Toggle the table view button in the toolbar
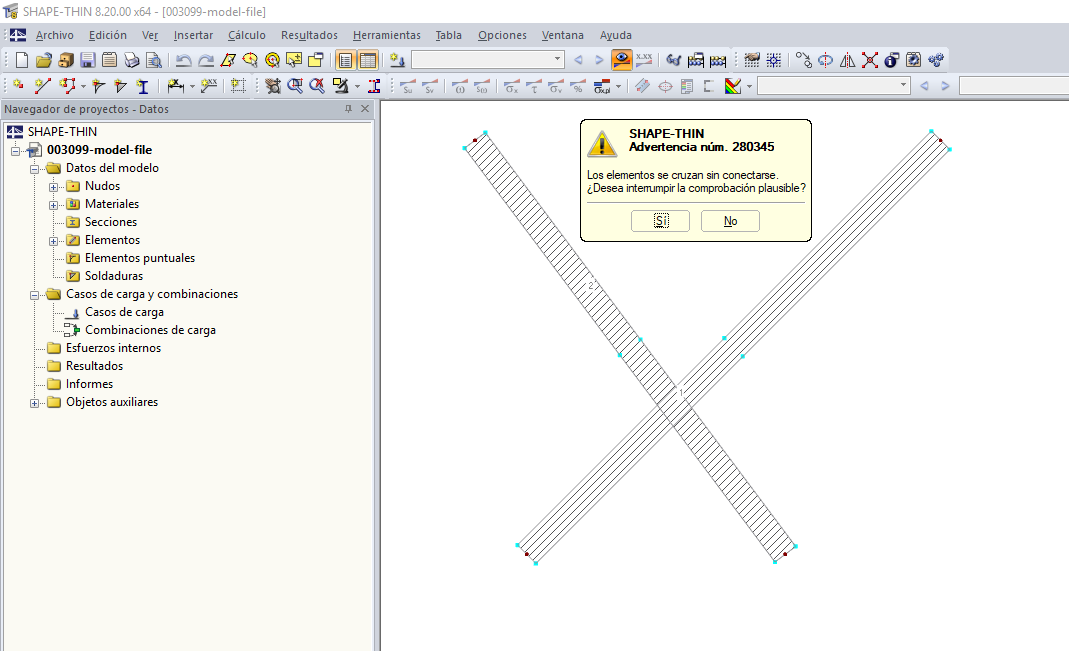 [x=367, y=60]
